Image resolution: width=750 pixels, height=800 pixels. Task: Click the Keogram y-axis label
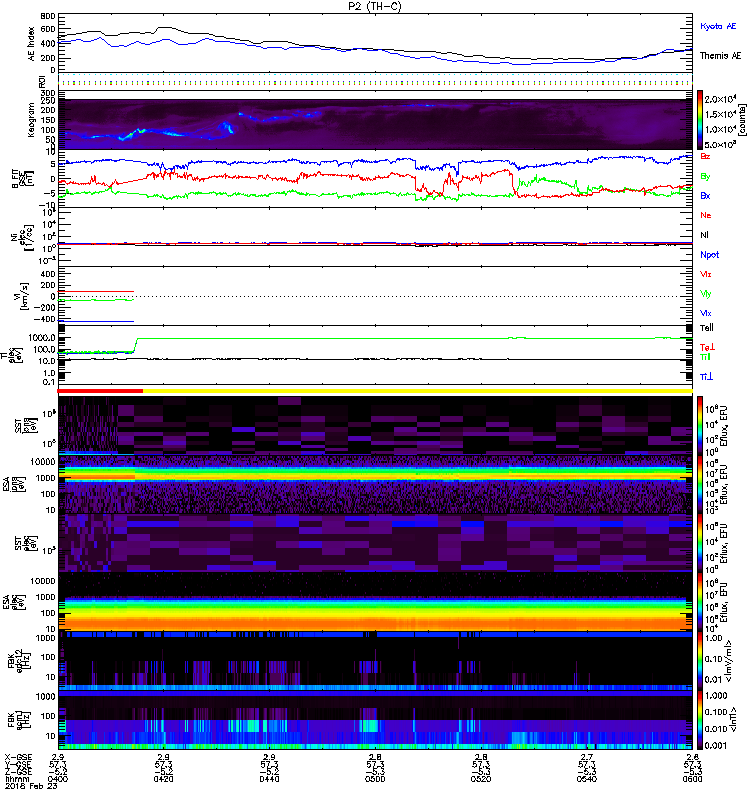(32, 120)
